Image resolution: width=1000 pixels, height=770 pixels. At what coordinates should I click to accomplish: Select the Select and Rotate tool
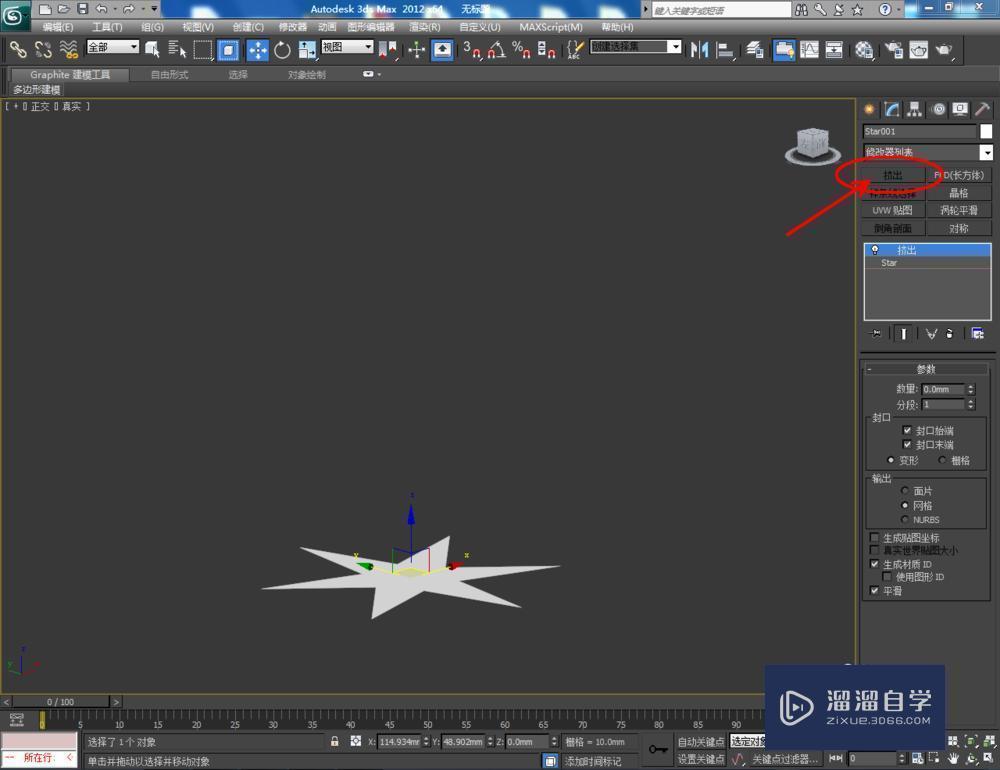[x=283, y=49]
